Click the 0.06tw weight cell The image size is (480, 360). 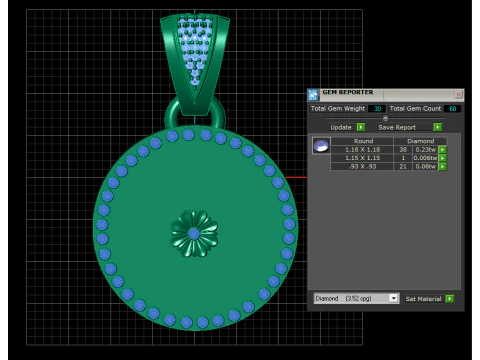pos(425,166)
